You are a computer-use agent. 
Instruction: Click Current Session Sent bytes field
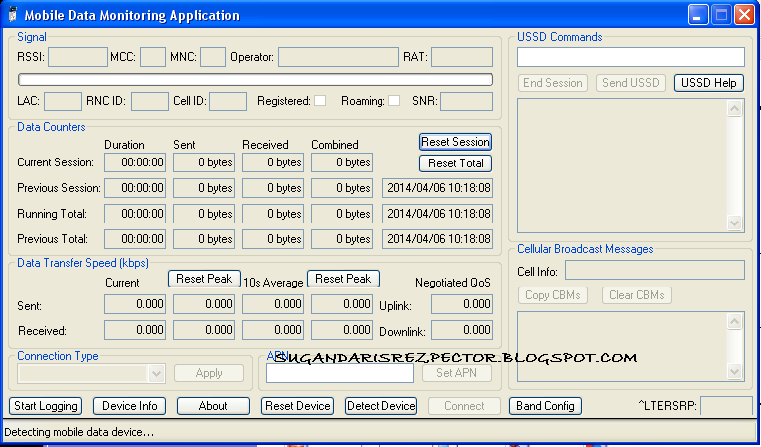pos(204,162)
